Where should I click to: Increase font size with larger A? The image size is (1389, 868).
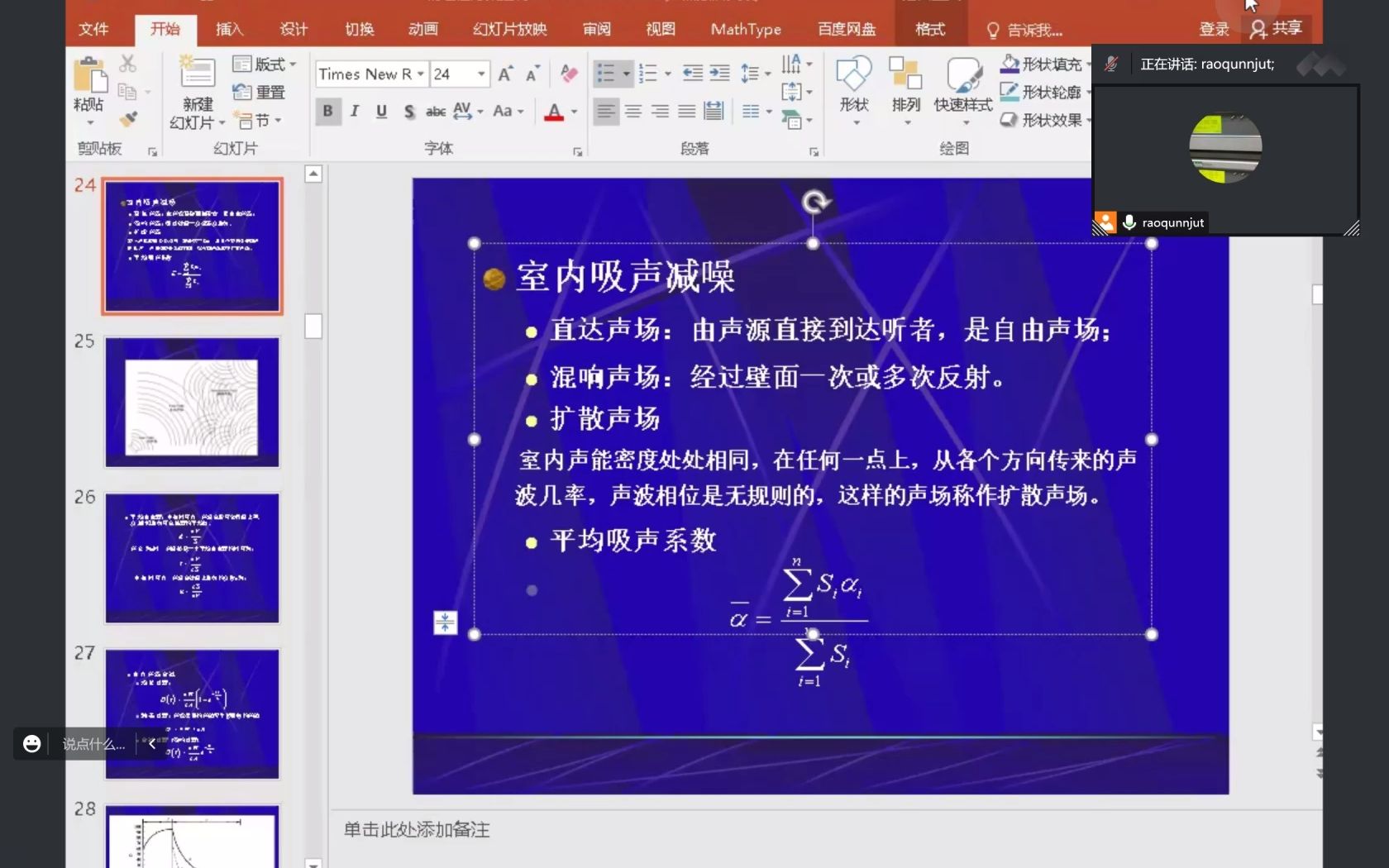[x=505, y=74]
